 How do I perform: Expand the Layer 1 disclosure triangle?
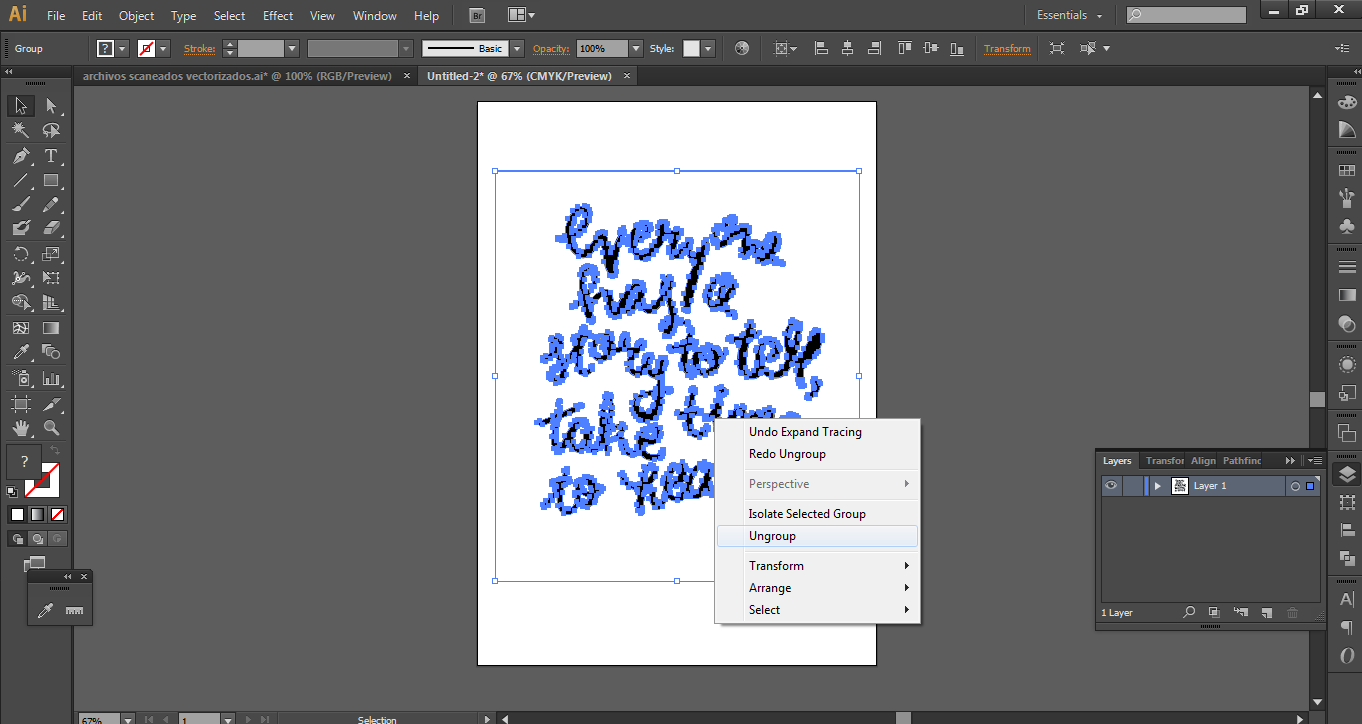click(1158, 486)
